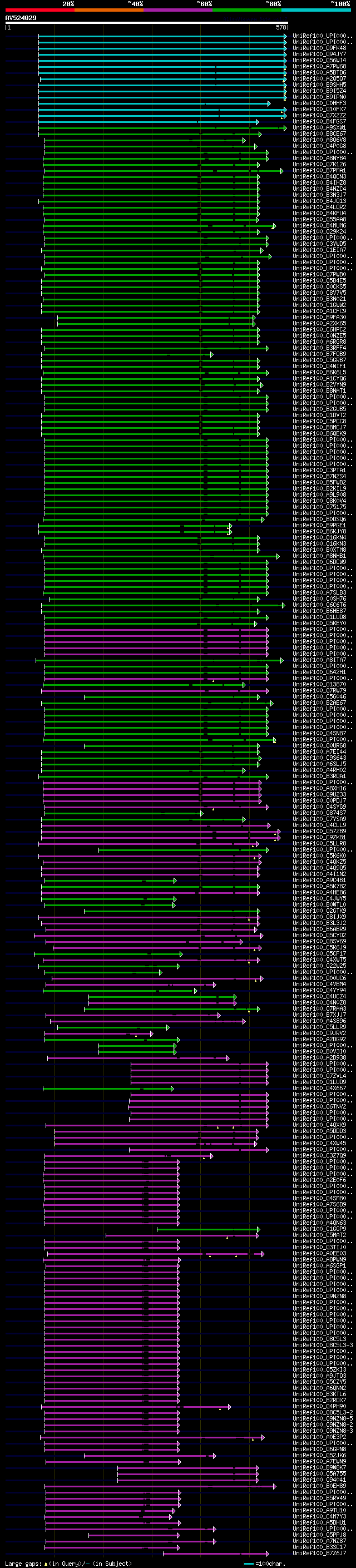Select the UniRef100_B4FGS7 label
Image resolution: width=356 pixels, height=1568 pixels.
click(x=319, y=122)
